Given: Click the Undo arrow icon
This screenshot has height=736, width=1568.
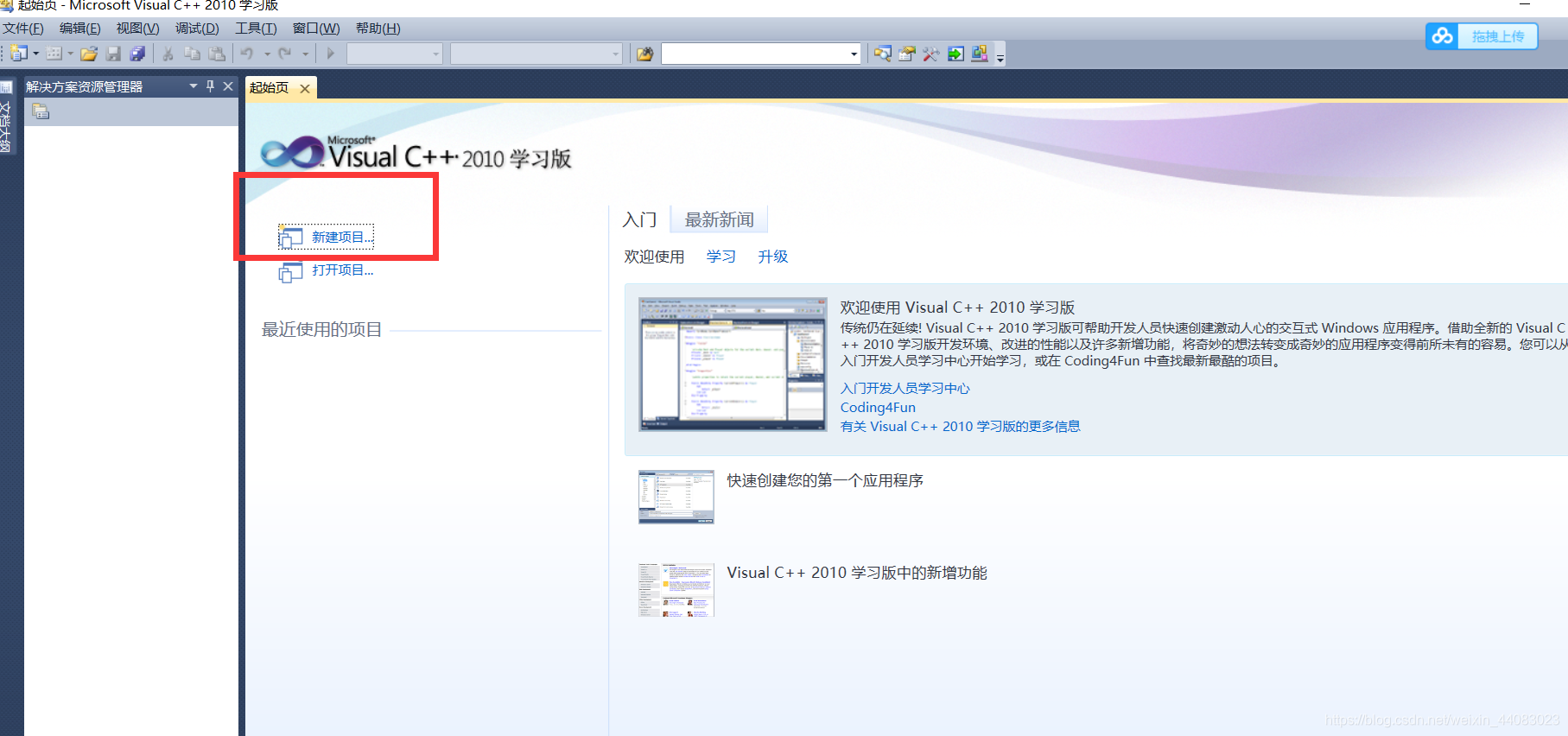Looking at the screenshot, I should point(247,54).
